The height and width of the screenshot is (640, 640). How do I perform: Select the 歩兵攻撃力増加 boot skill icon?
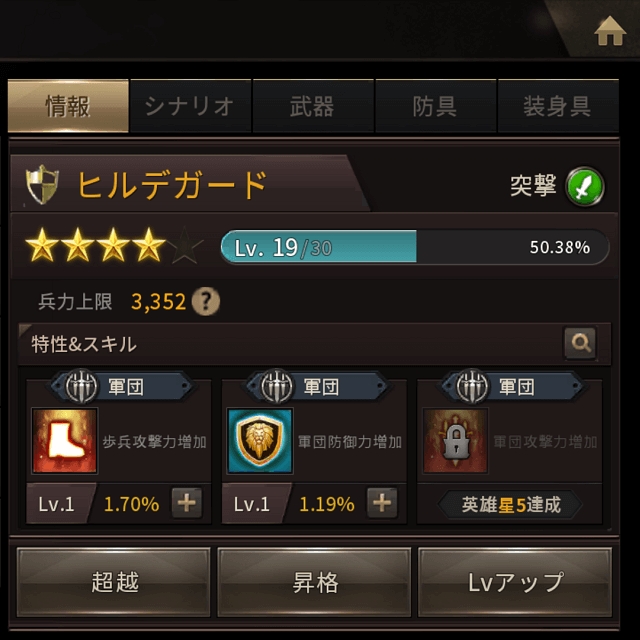pyautogui.click(x=64, y=441)
